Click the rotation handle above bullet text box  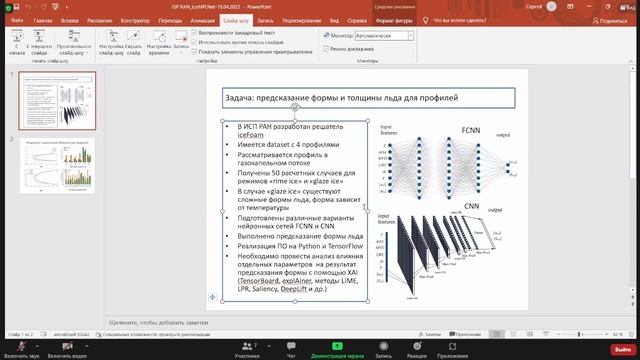(295, 107)
